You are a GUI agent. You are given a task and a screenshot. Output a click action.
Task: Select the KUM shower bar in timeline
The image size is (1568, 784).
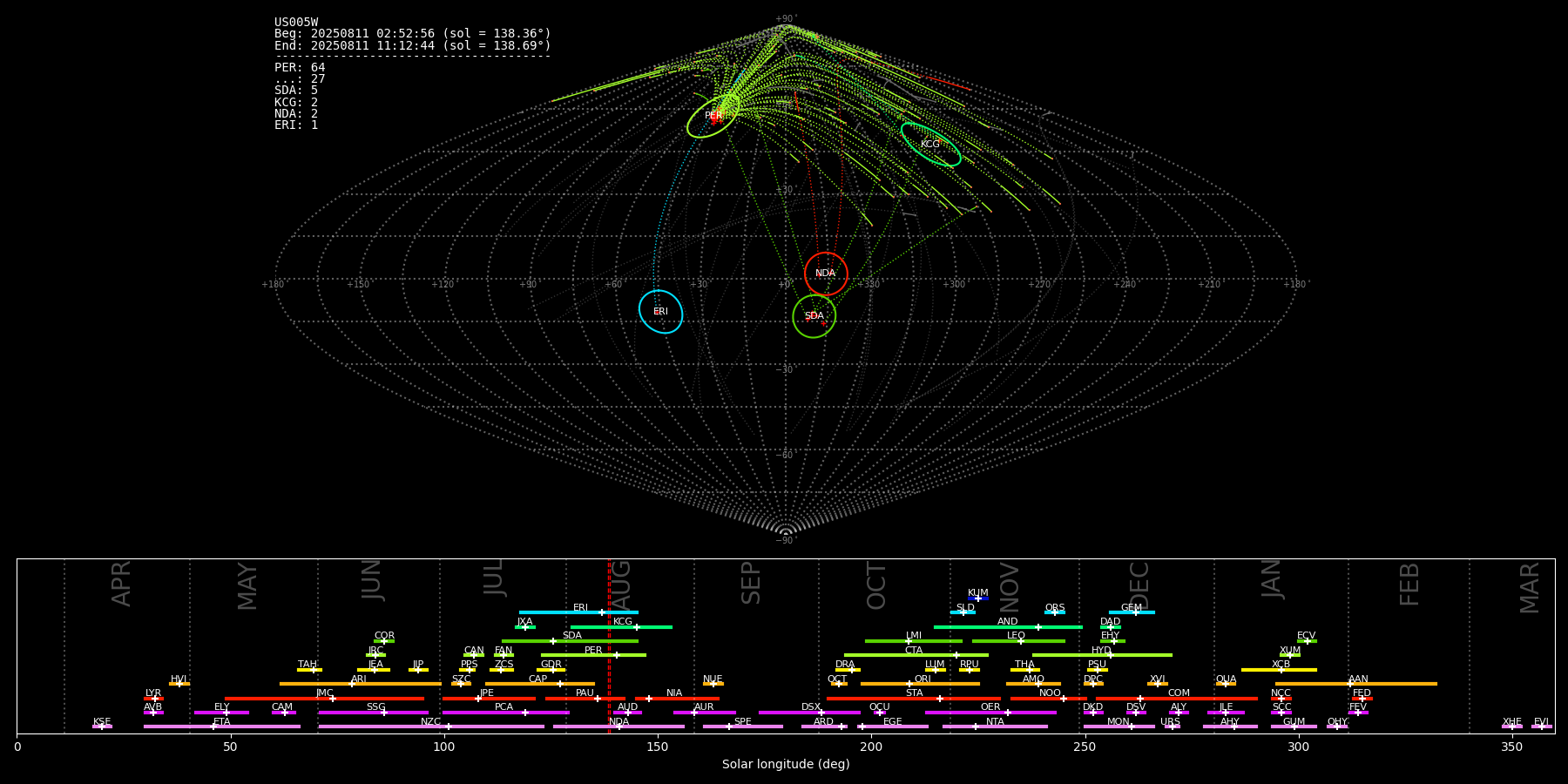(x=978, y=598)
